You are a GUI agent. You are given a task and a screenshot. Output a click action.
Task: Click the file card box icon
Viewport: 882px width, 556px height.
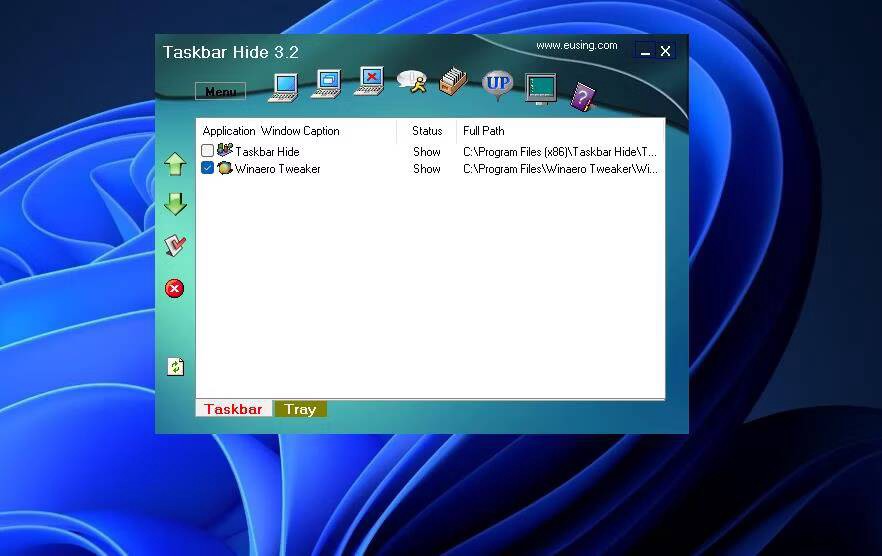453,82
